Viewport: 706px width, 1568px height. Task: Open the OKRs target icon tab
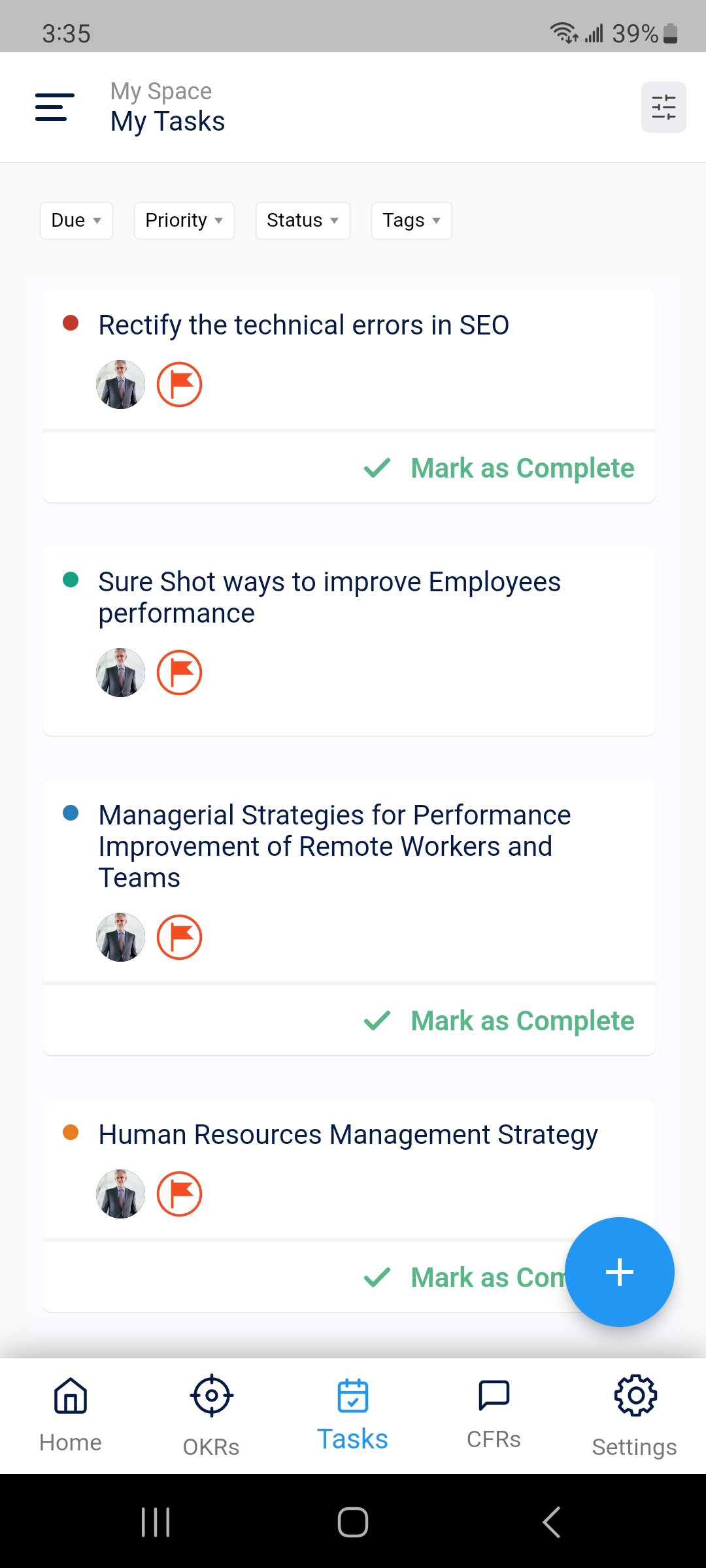211,1416
